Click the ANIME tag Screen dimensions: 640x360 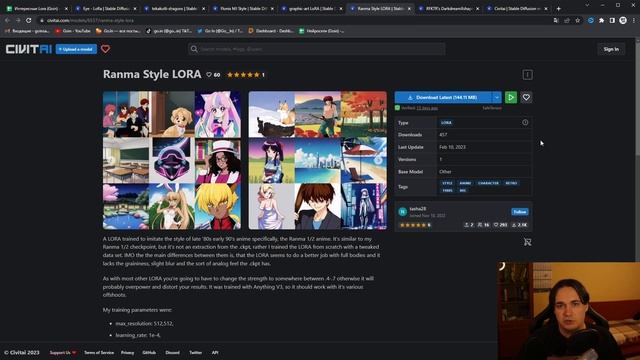[465, 183]
